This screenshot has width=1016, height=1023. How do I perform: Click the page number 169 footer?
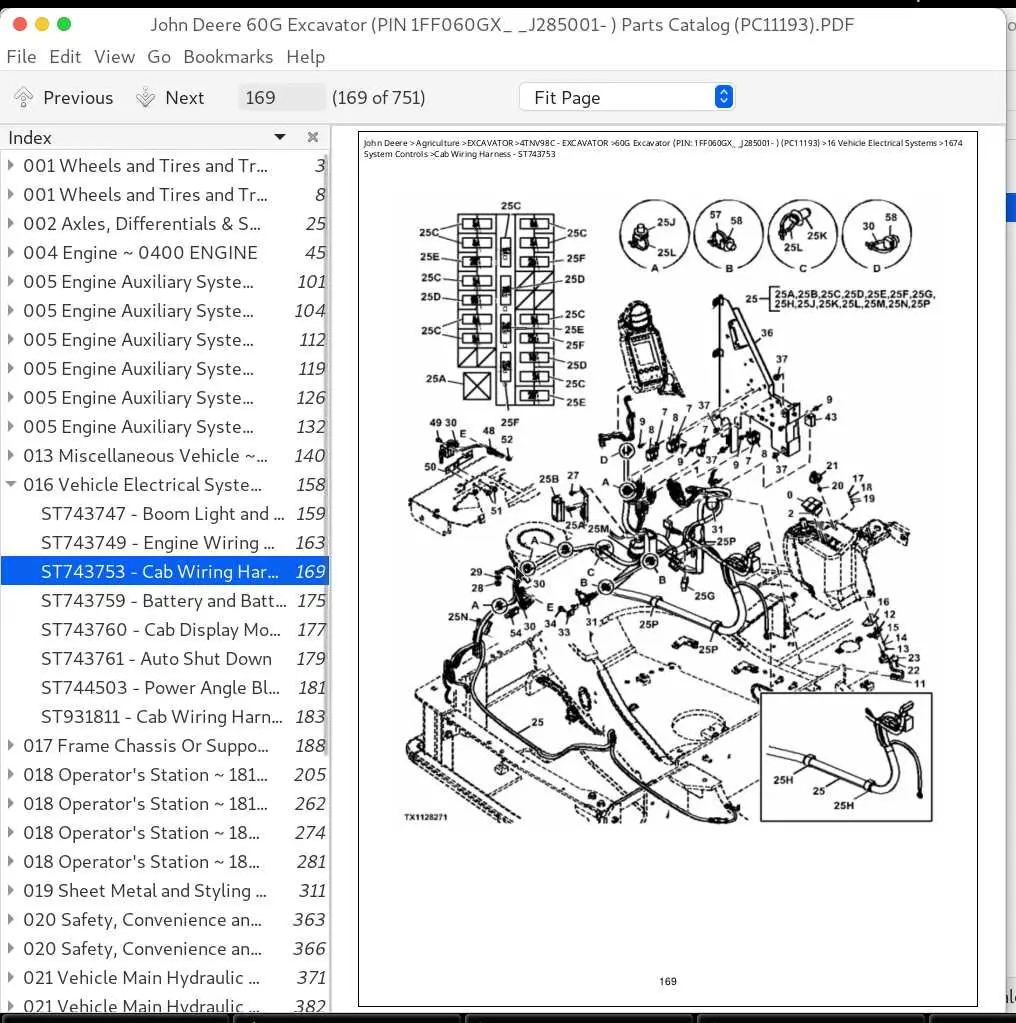click(668, 981)
